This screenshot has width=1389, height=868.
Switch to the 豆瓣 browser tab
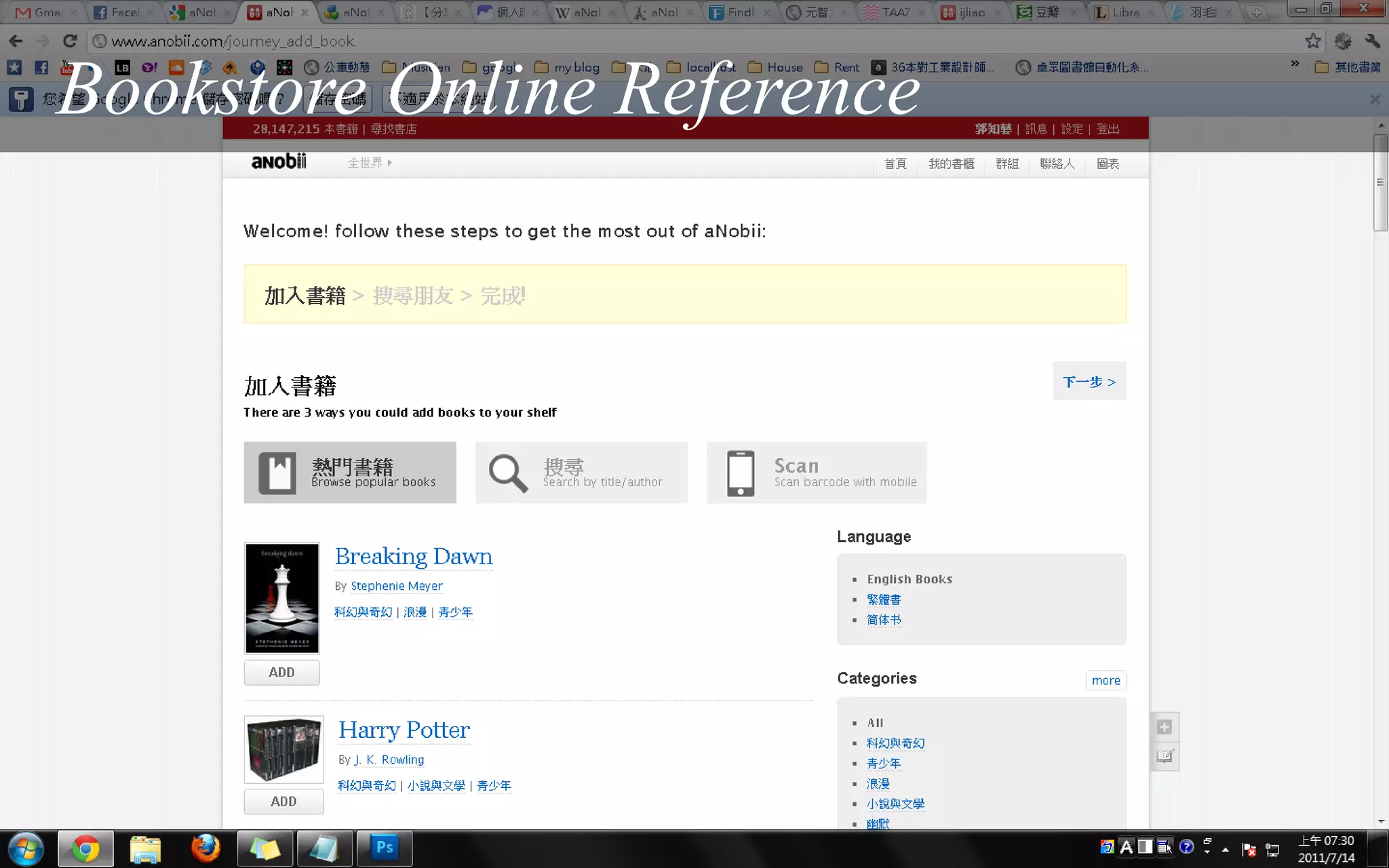click(x=1048, y=12)
